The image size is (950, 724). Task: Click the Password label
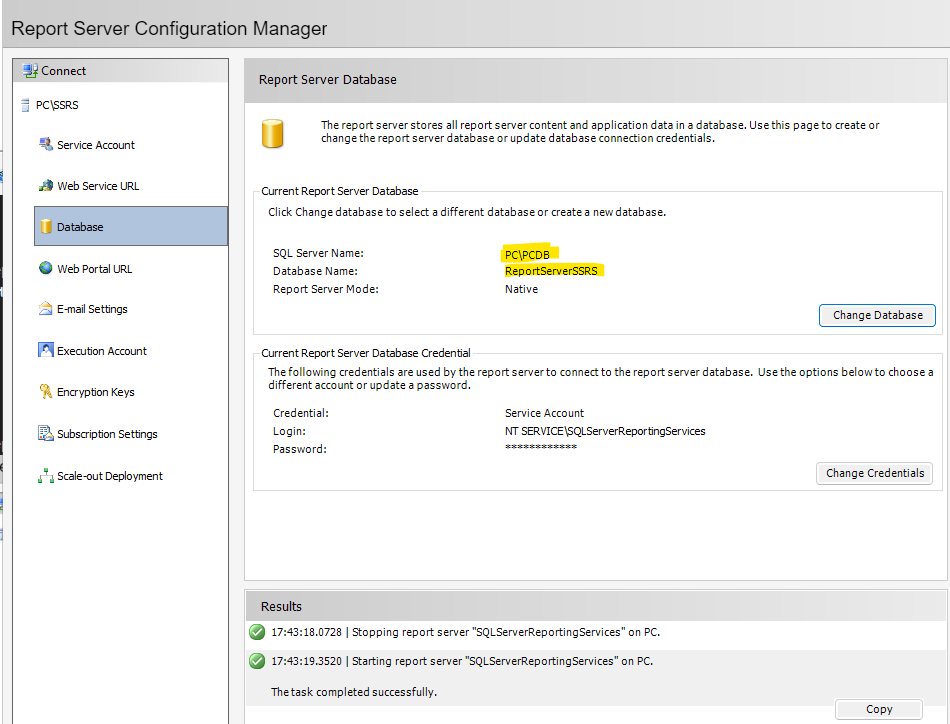299,449
